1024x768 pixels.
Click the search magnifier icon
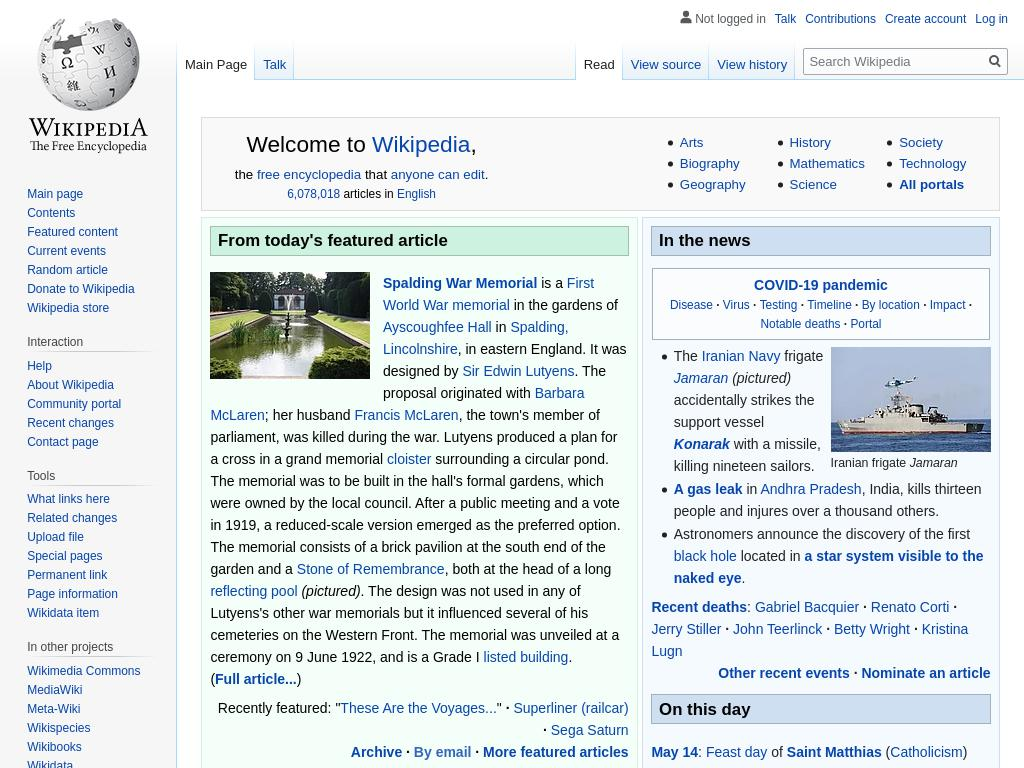tap(995, 61)
